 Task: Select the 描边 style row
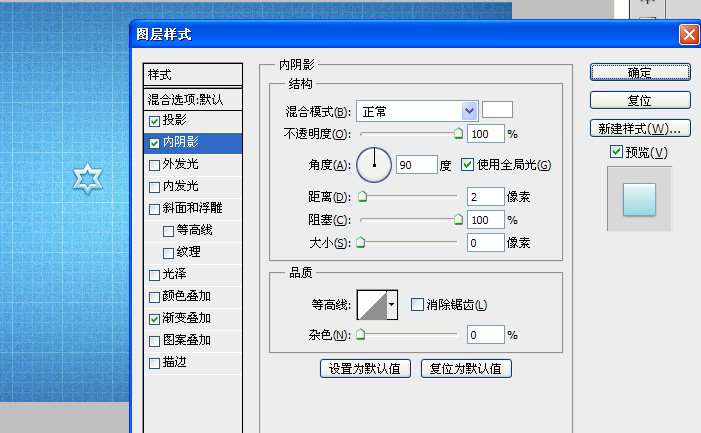click(193, 363)
